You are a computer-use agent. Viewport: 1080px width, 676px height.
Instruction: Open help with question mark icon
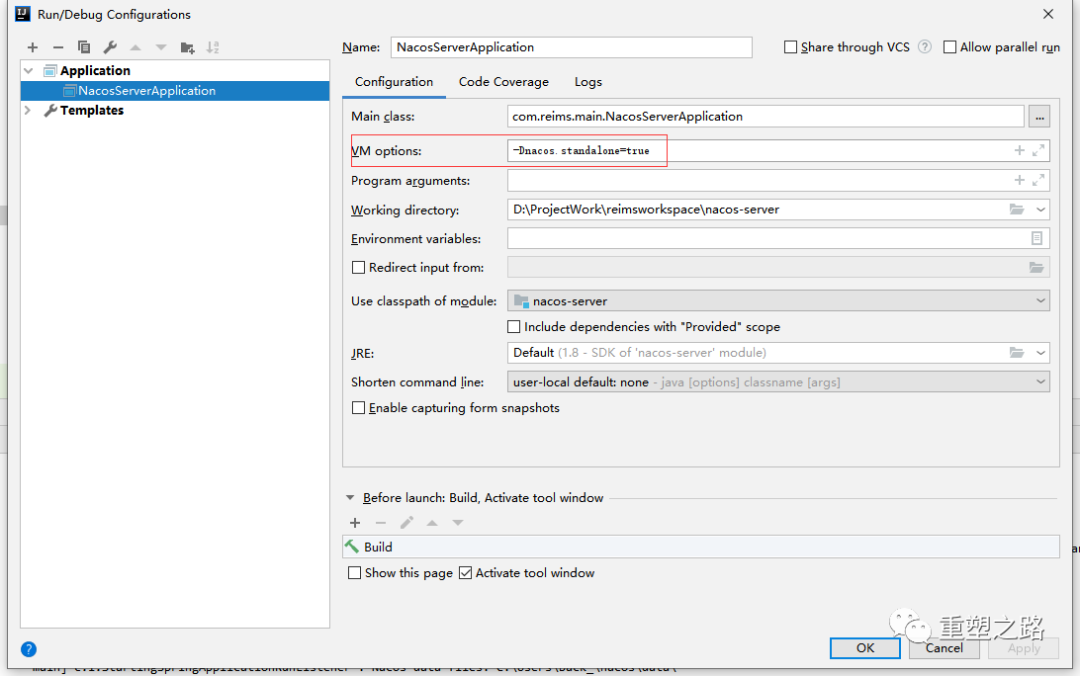[28, 649]
